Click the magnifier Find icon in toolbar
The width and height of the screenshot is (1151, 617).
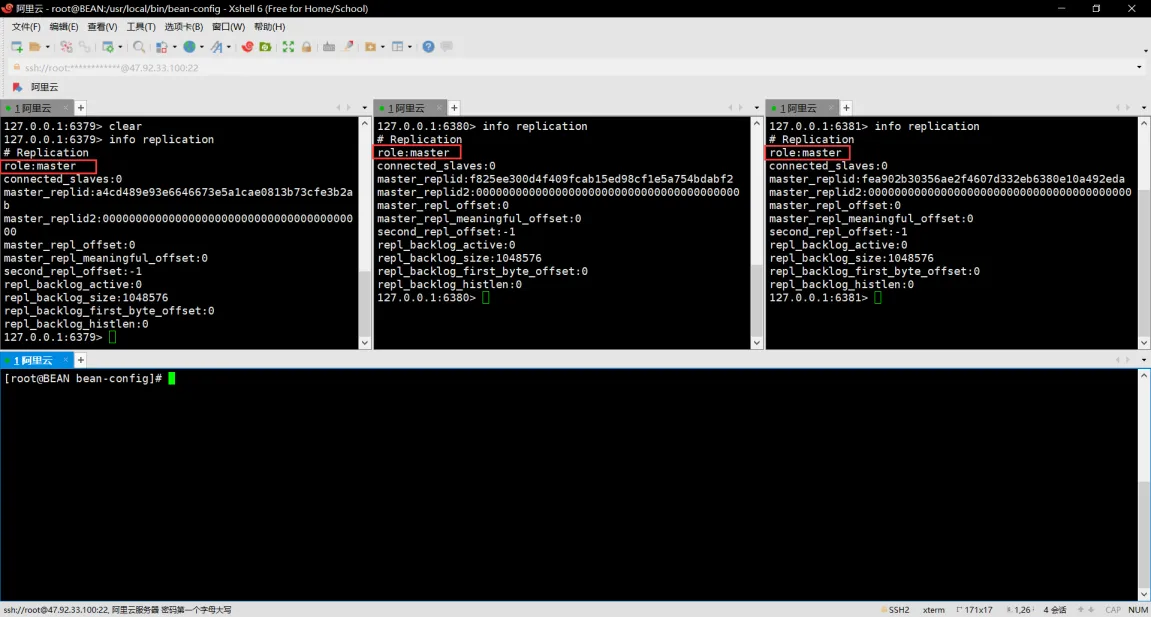[x=139, y=47]
